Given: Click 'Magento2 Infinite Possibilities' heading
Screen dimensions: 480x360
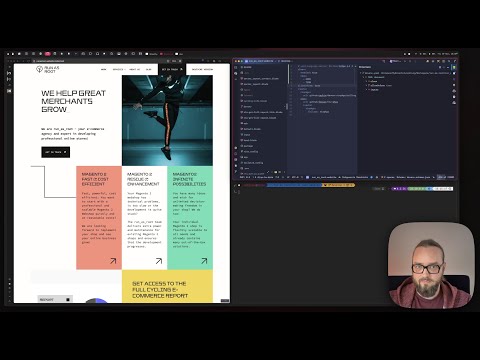Looking at the screenshot, I should [189, 179].
